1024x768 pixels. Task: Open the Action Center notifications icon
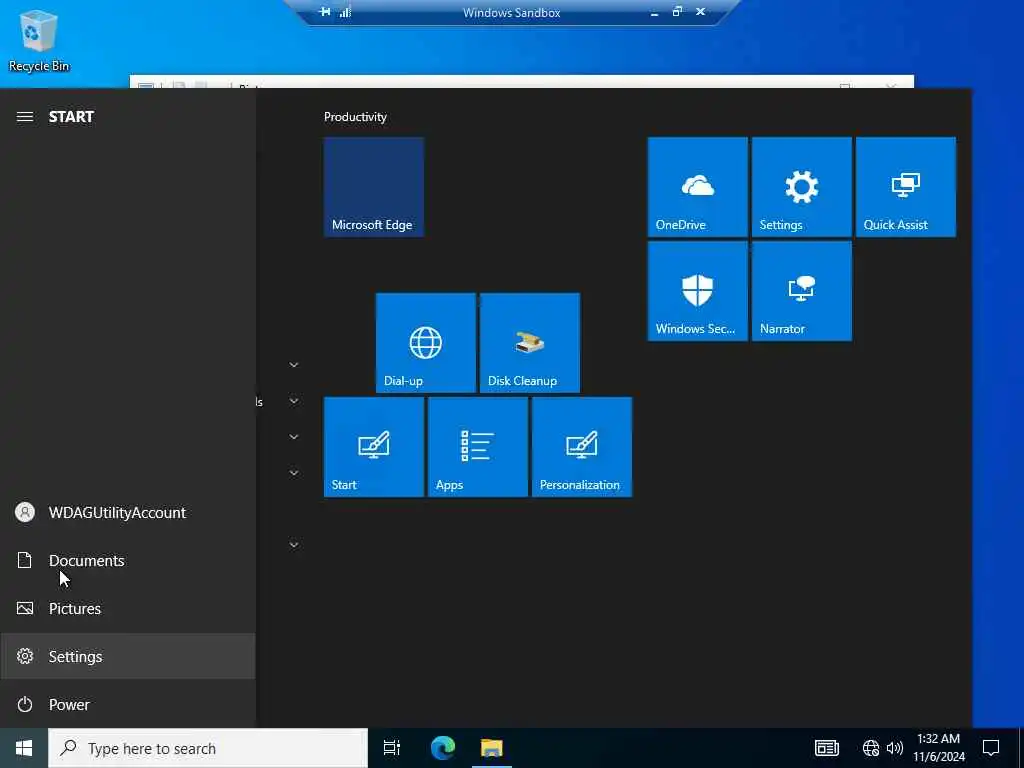tap(991, 748)
